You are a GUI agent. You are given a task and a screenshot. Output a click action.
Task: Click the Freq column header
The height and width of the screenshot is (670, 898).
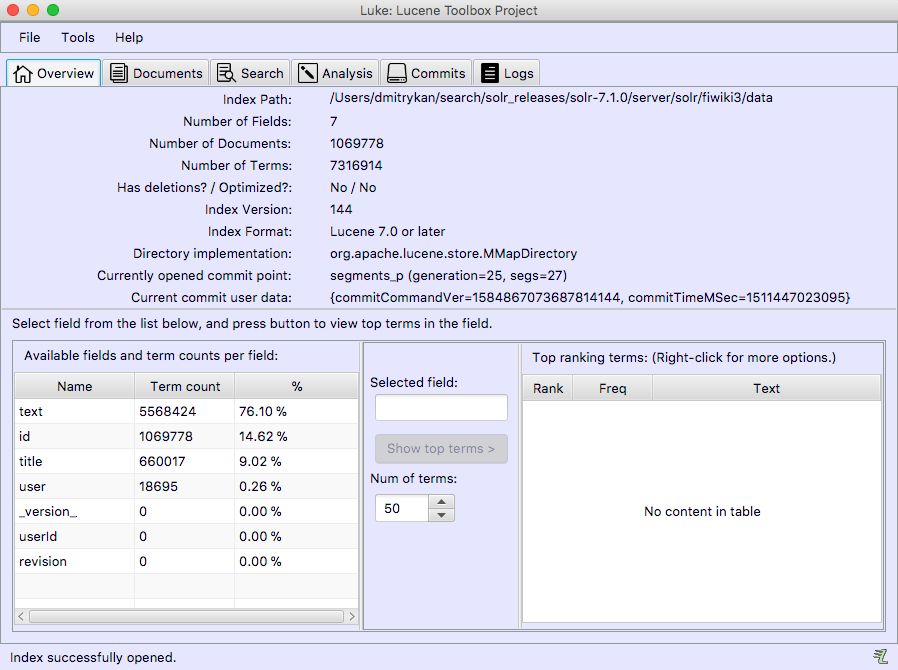[x=612, y=388]
